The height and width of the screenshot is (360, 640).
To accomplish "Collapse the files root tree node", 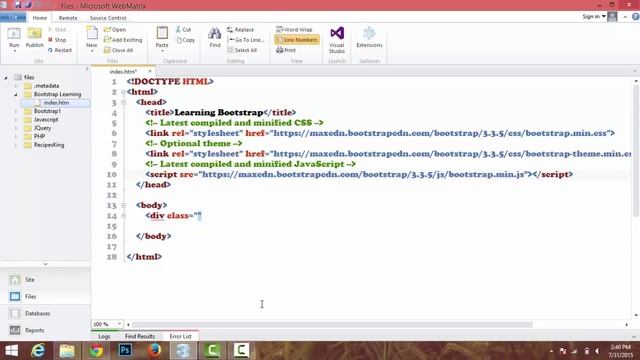I will [6, 77].
